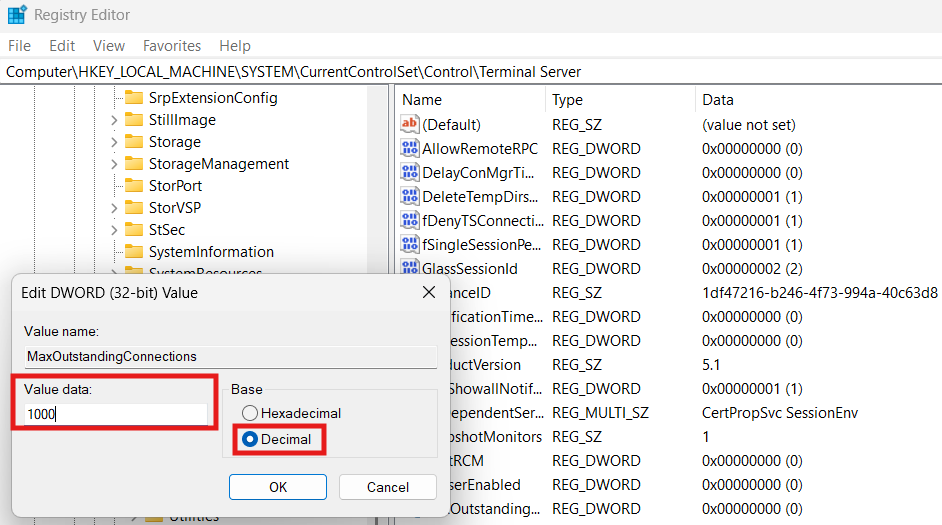Screen dimensions: 942x525
Task: Click the registry path address bar
Action: [x=470, y=72]
